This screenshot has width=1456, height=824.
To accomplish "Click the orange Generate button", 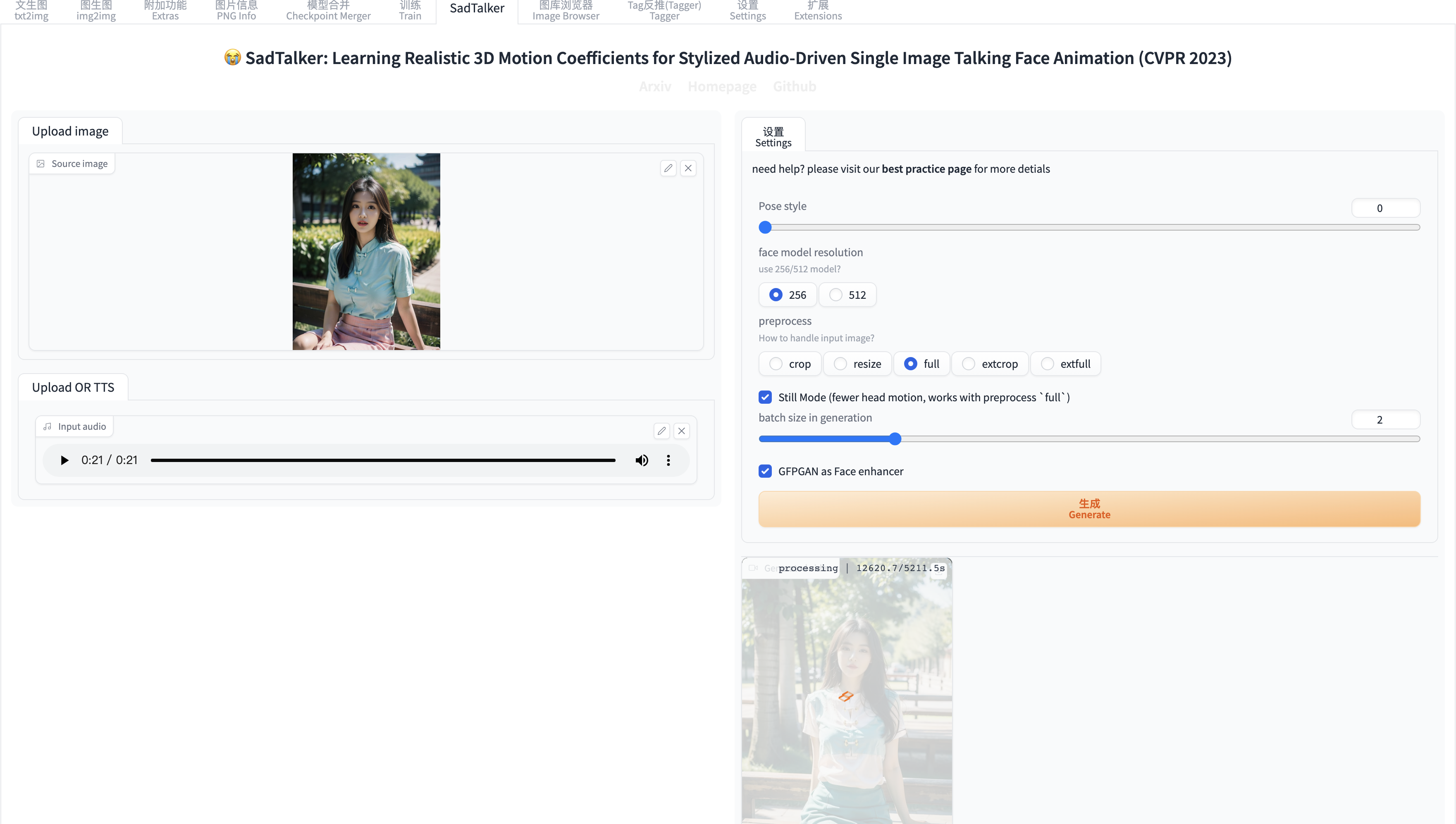I will tap(1088, 509).
